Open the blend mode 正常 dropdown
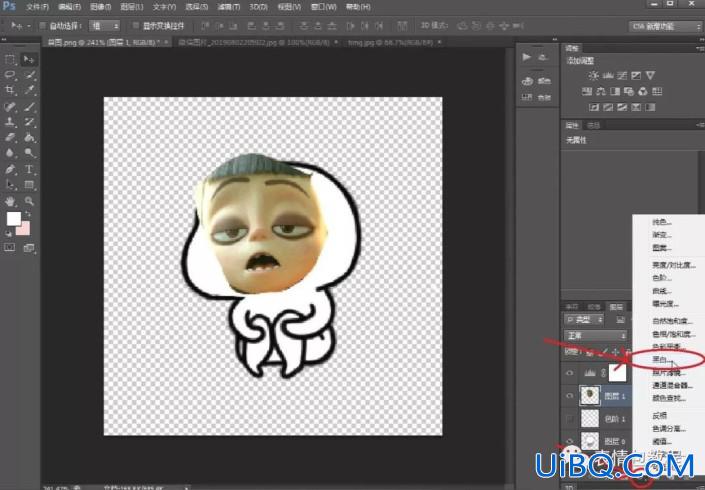This screenshot has width=705, height=490. pos(595,335)
